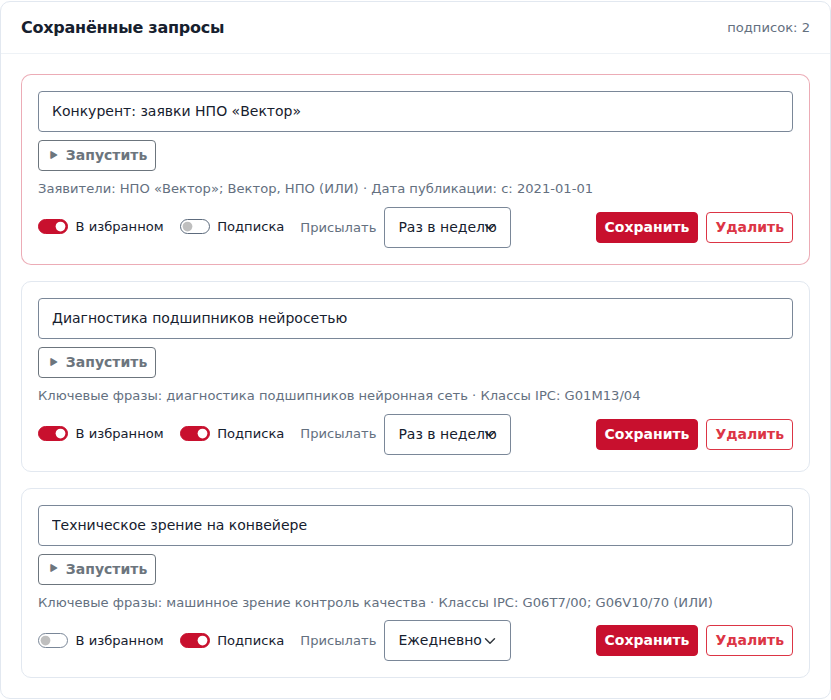Save changes to «Вектор» query
The height and width of the screenshot is (700, 831).
pos(647,227)
